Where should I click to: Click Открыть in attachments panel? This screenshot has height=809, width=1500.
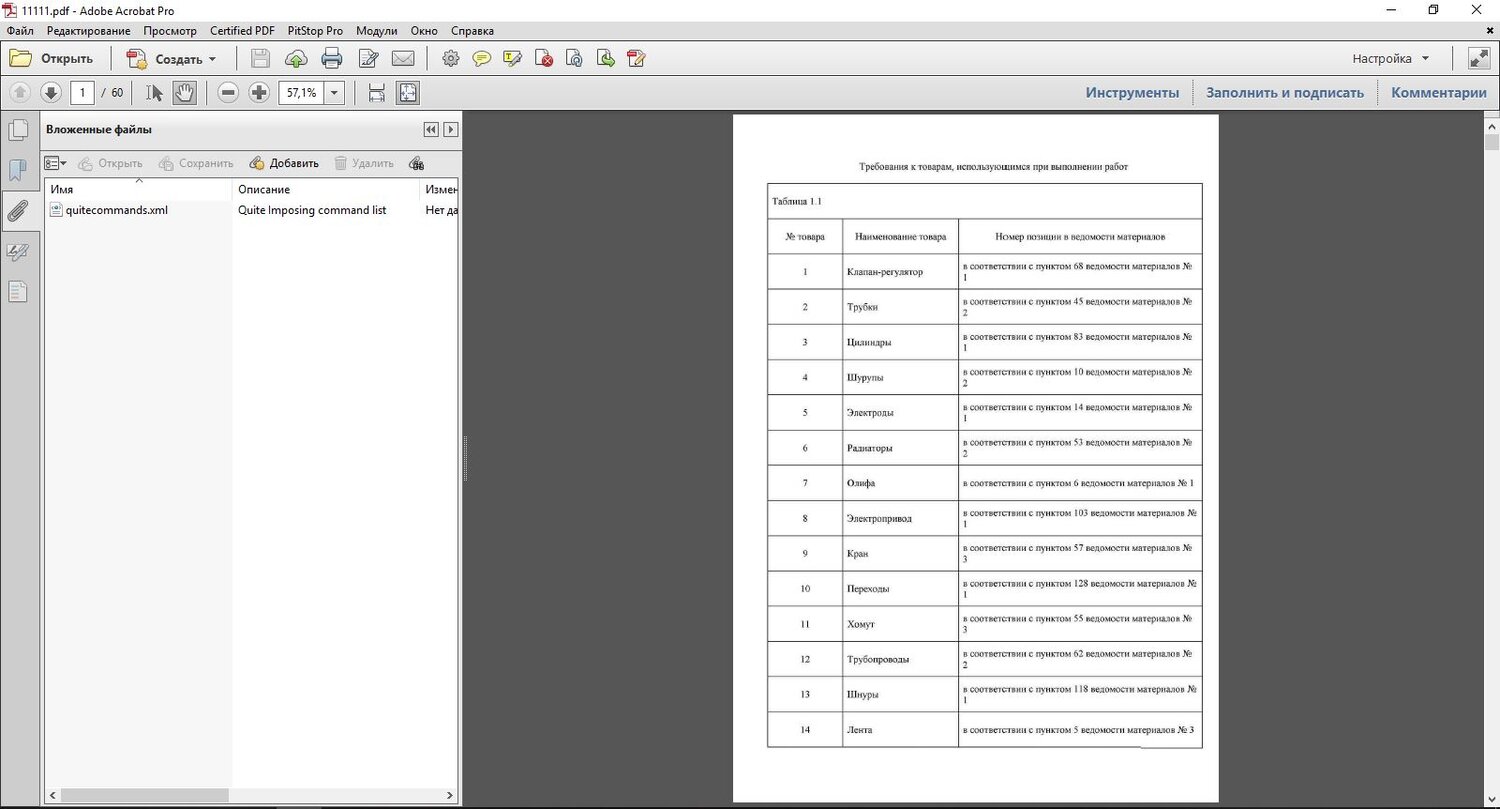(110, 163)
